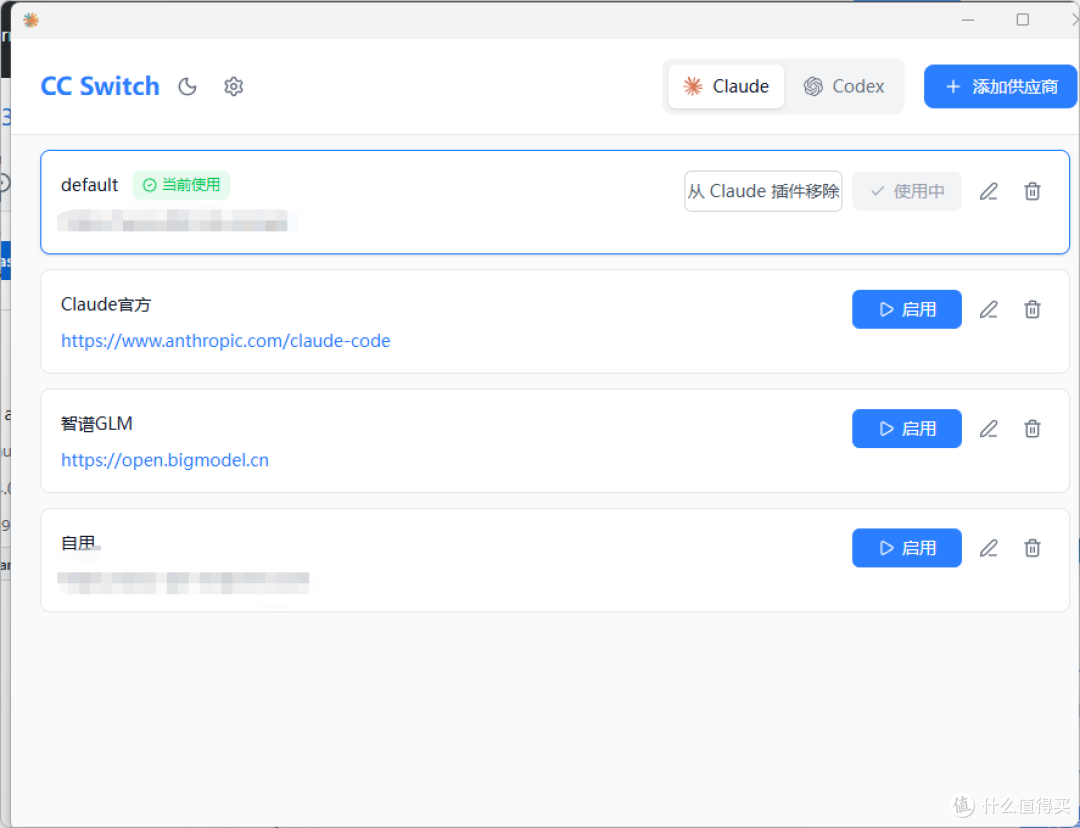Edit the default provider
This screenshot has width=1080, height=828.
tap(989, 192)
